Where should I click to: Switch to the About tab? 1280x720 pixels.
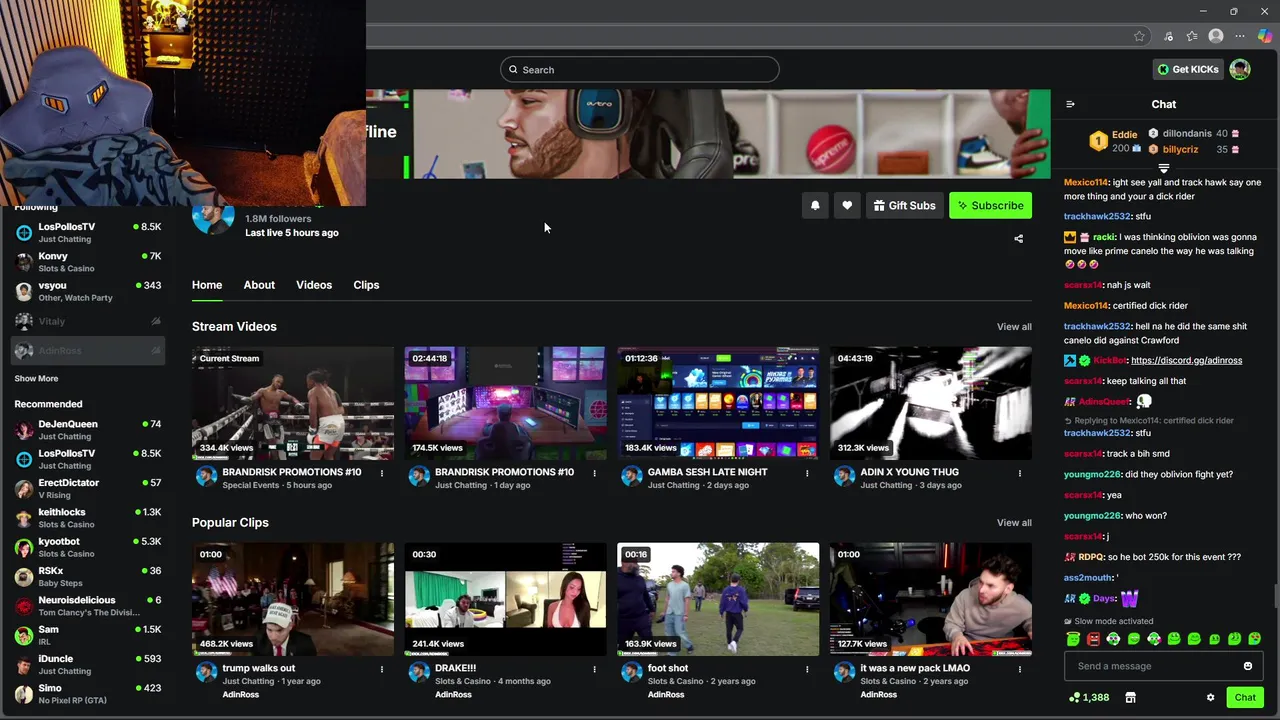pyautogui.click(x=259, y=285)
